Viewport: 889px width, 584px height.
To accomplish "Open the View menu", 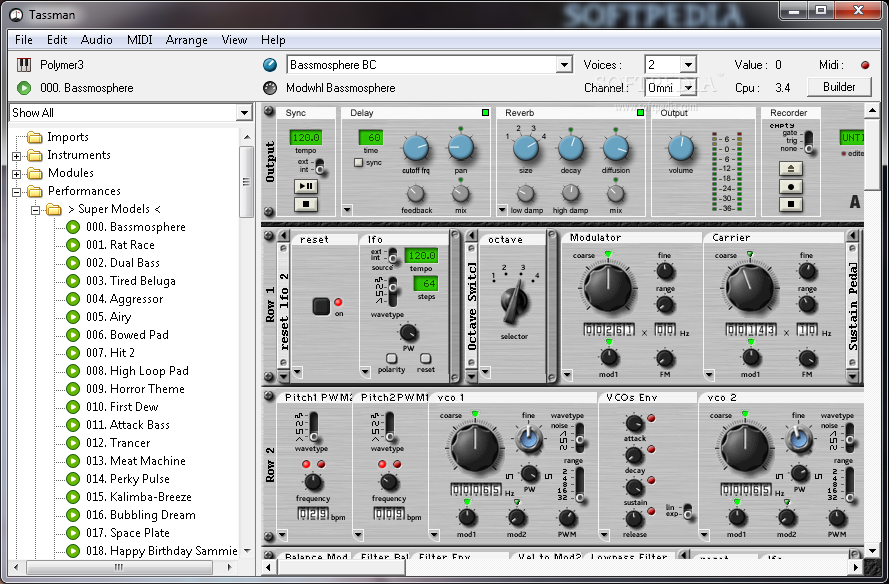I will (234, 40).
